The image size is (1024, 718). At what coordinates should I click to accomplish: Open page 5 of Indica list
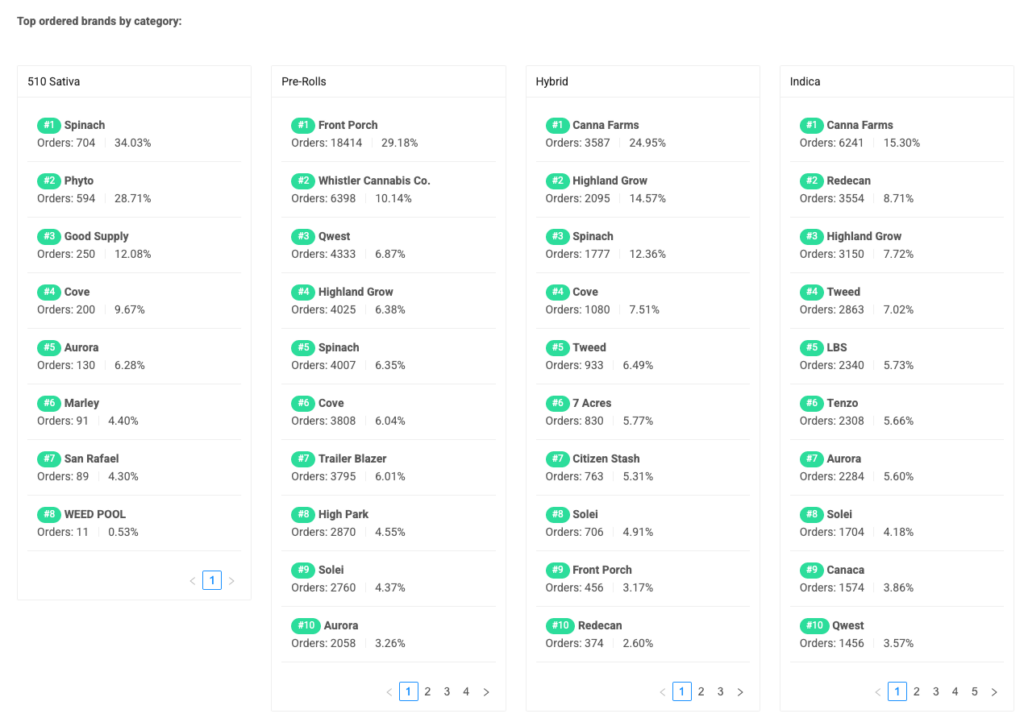(x=974, y=691)
